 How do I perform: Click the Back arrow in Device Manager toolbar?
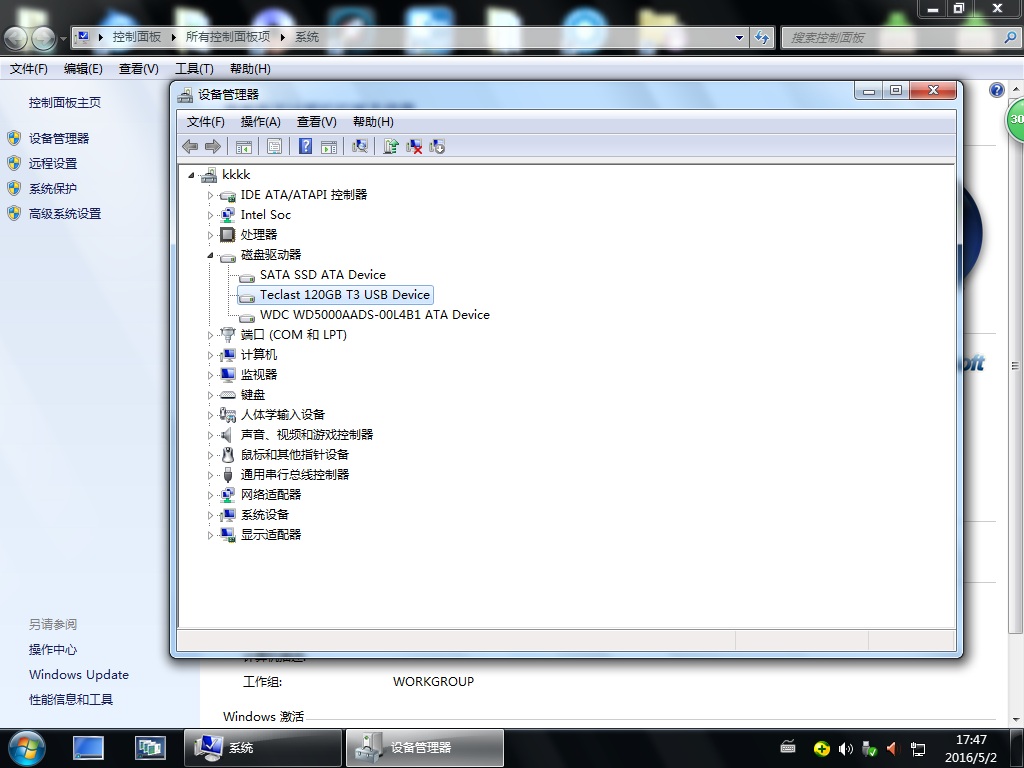point(190,146)
